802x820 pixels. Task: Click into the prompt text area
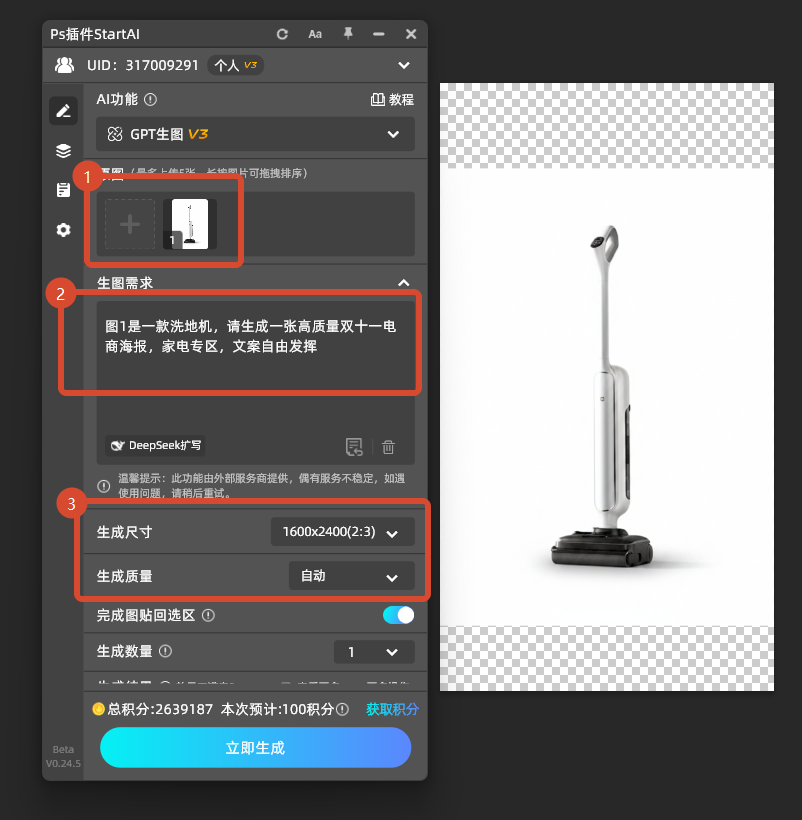tap(255, 366)
